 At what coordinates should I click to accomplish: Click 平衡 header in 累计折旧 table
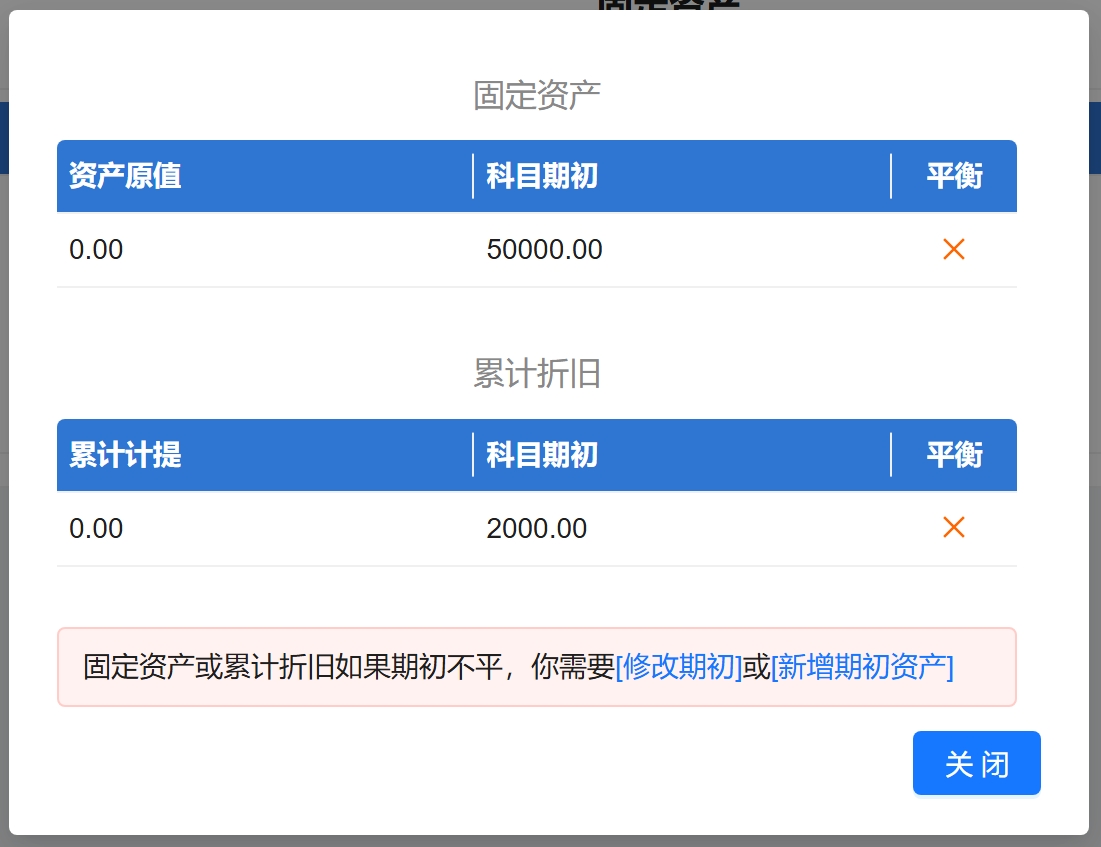coord(954,455)
